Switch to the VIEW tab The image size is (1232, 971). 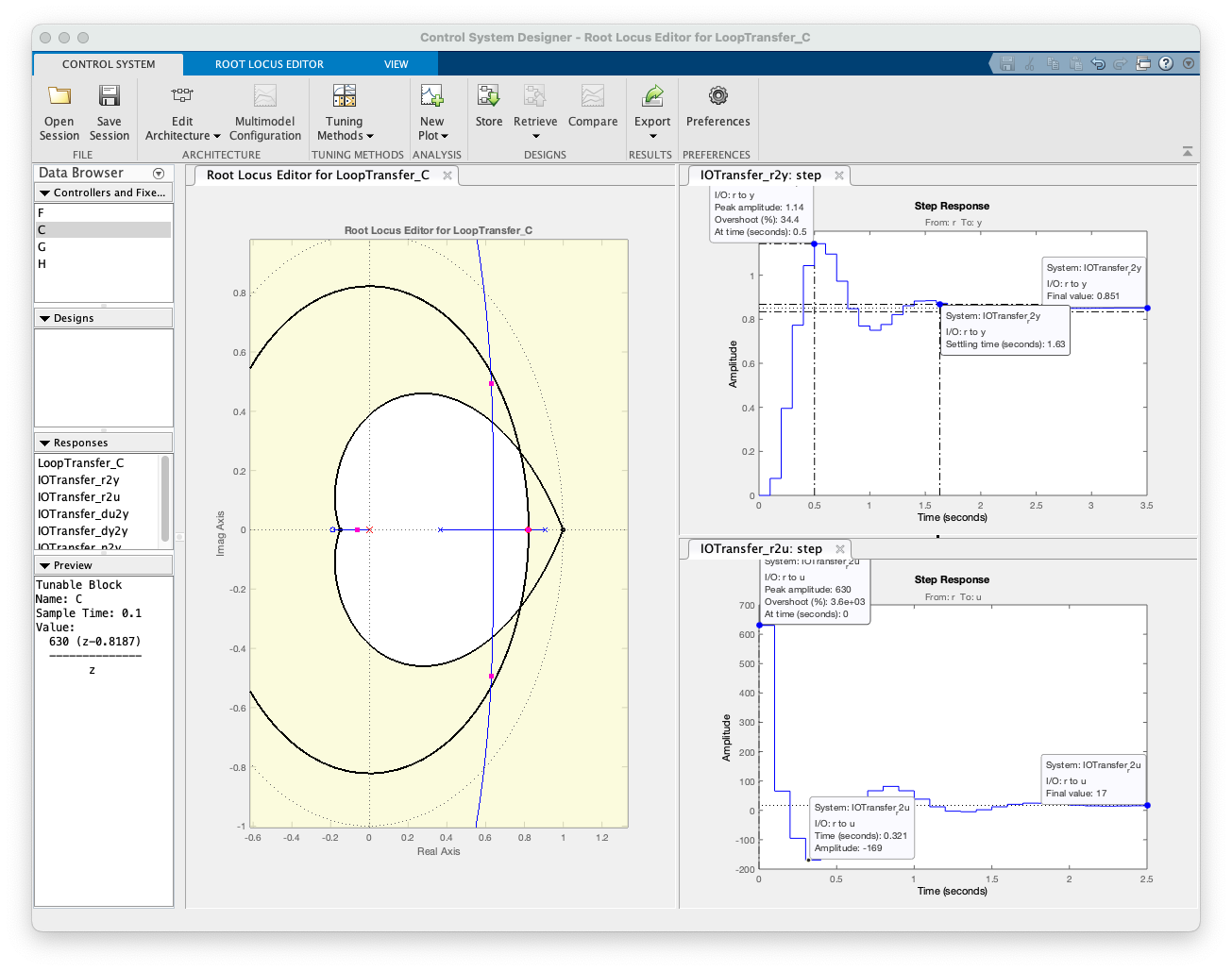[x=397, y=64]
